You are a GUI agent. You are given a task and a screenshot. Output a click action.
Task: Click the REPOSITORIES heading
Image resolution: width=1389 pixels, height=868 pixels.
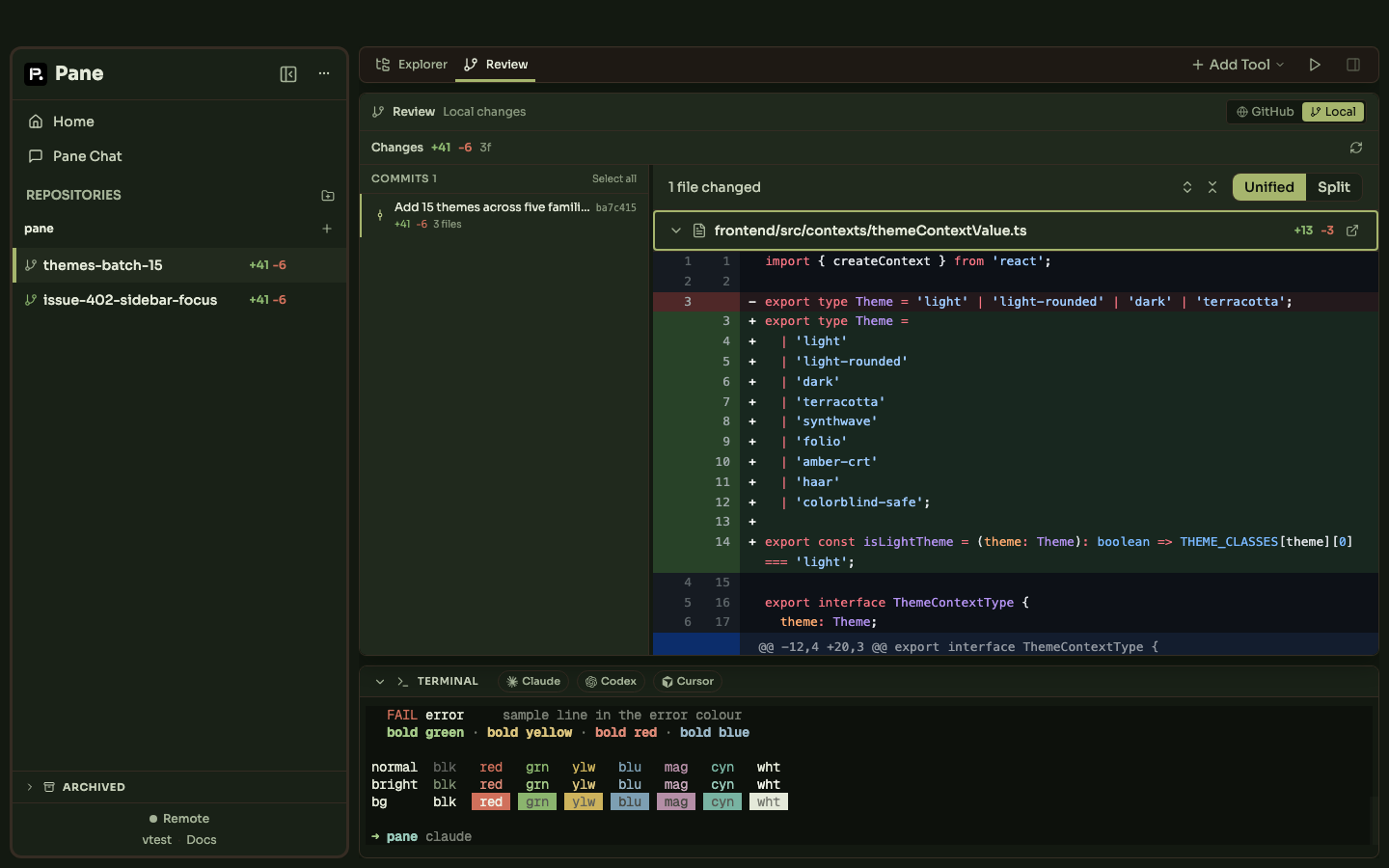click(73, 195)
